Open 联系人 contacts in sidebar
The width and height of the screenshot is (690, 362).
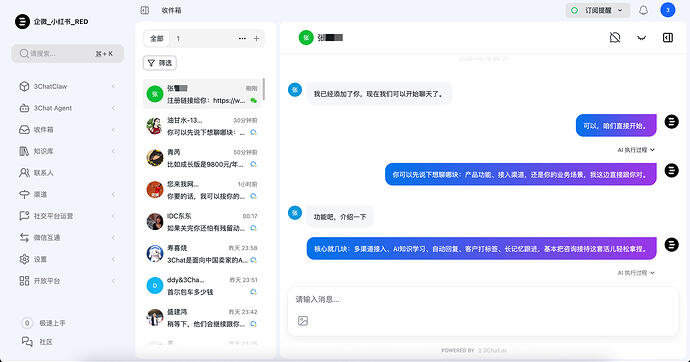pyautogui.click(x=67, y=173)
